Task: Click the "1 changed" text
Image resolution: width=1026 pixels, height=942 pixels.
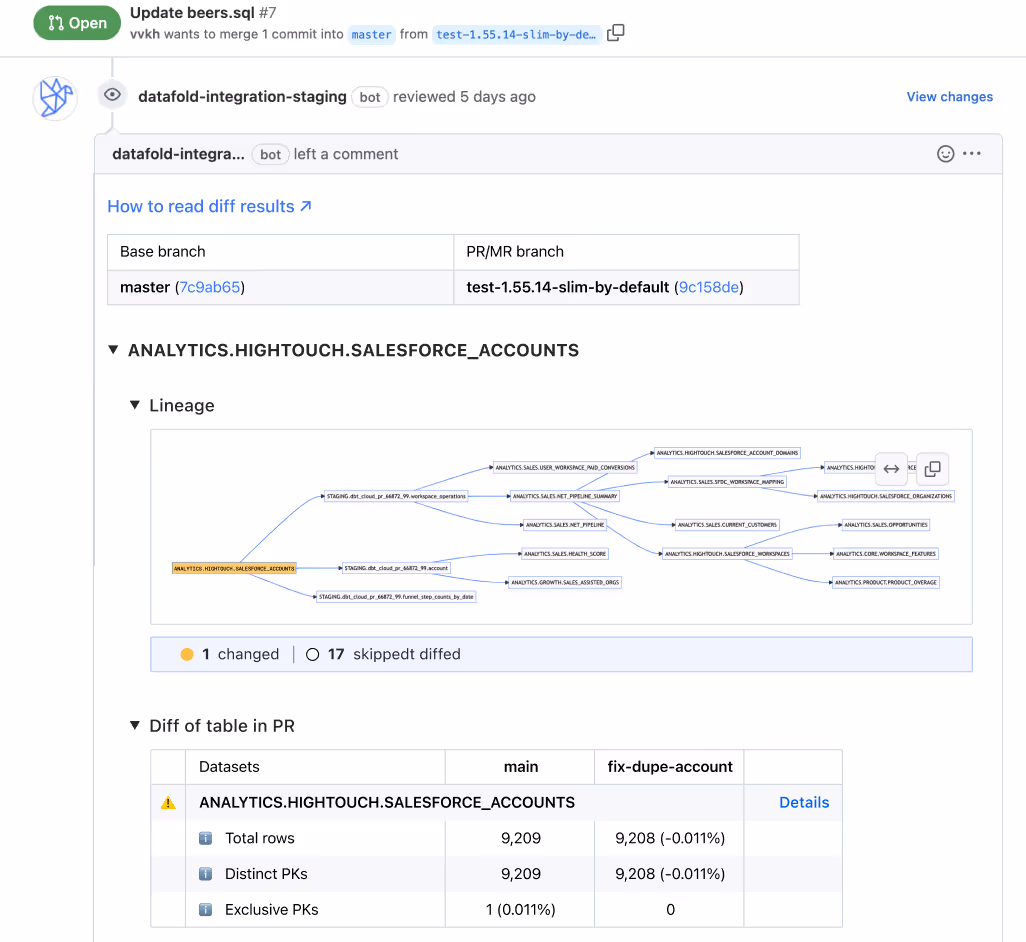Action: coord(240,654)
